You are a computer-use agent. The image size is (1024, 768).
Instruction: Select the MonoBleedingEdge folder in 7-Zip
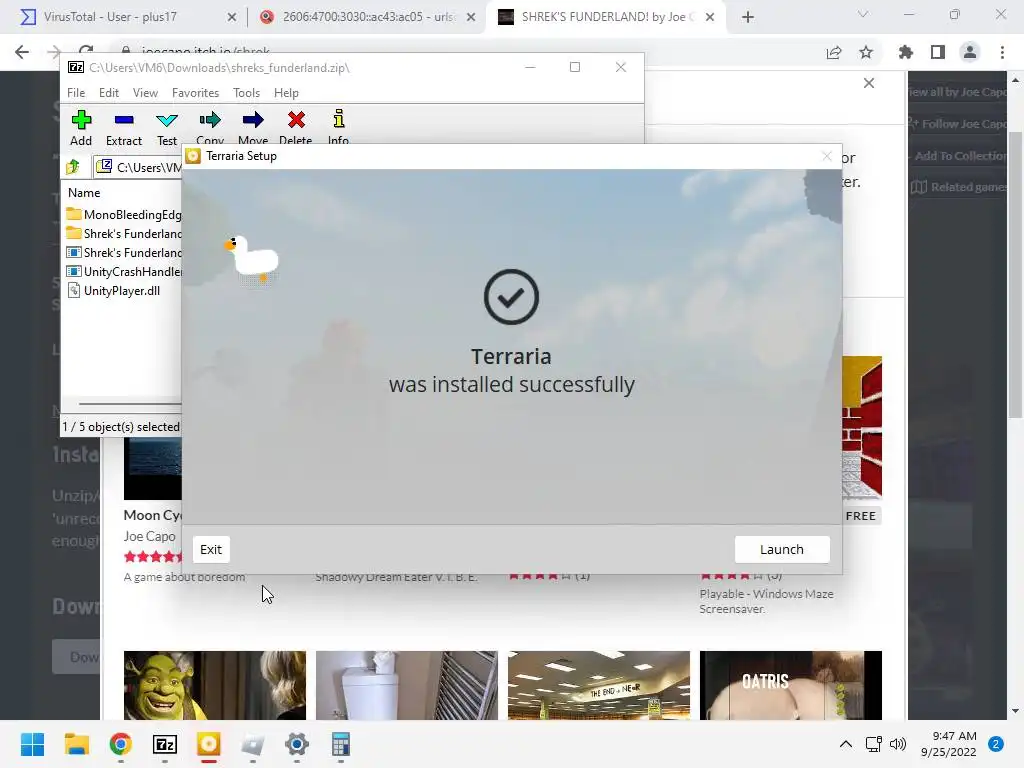tap(124, 214)
